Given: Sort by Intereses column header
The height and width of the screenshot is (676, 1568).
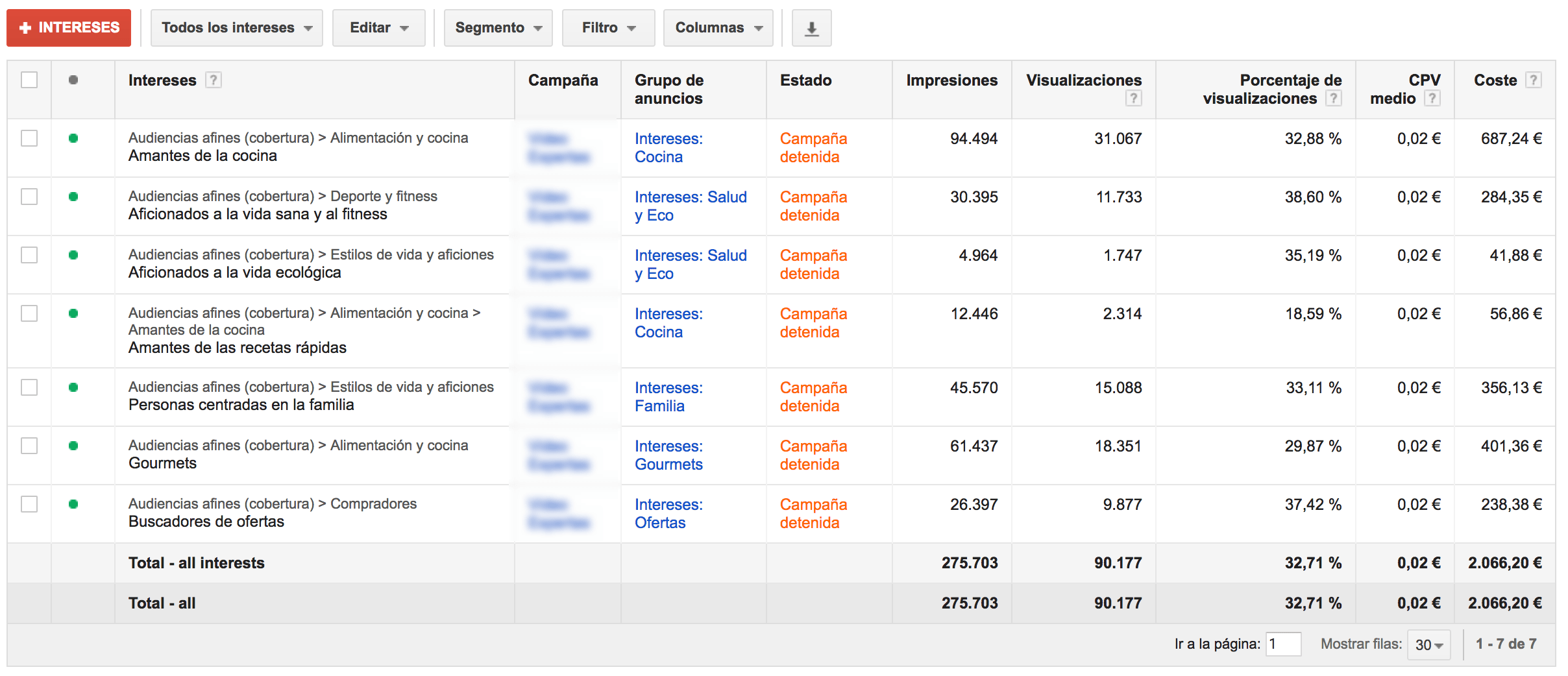Looking at the screenshot, I should pos(162,80).
